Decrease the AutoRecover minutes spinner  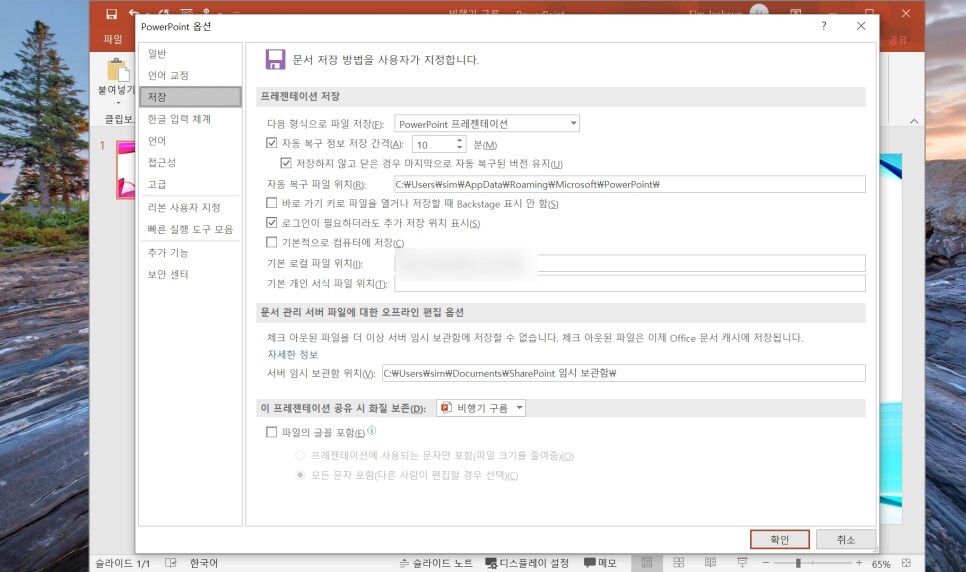[460, 148]
